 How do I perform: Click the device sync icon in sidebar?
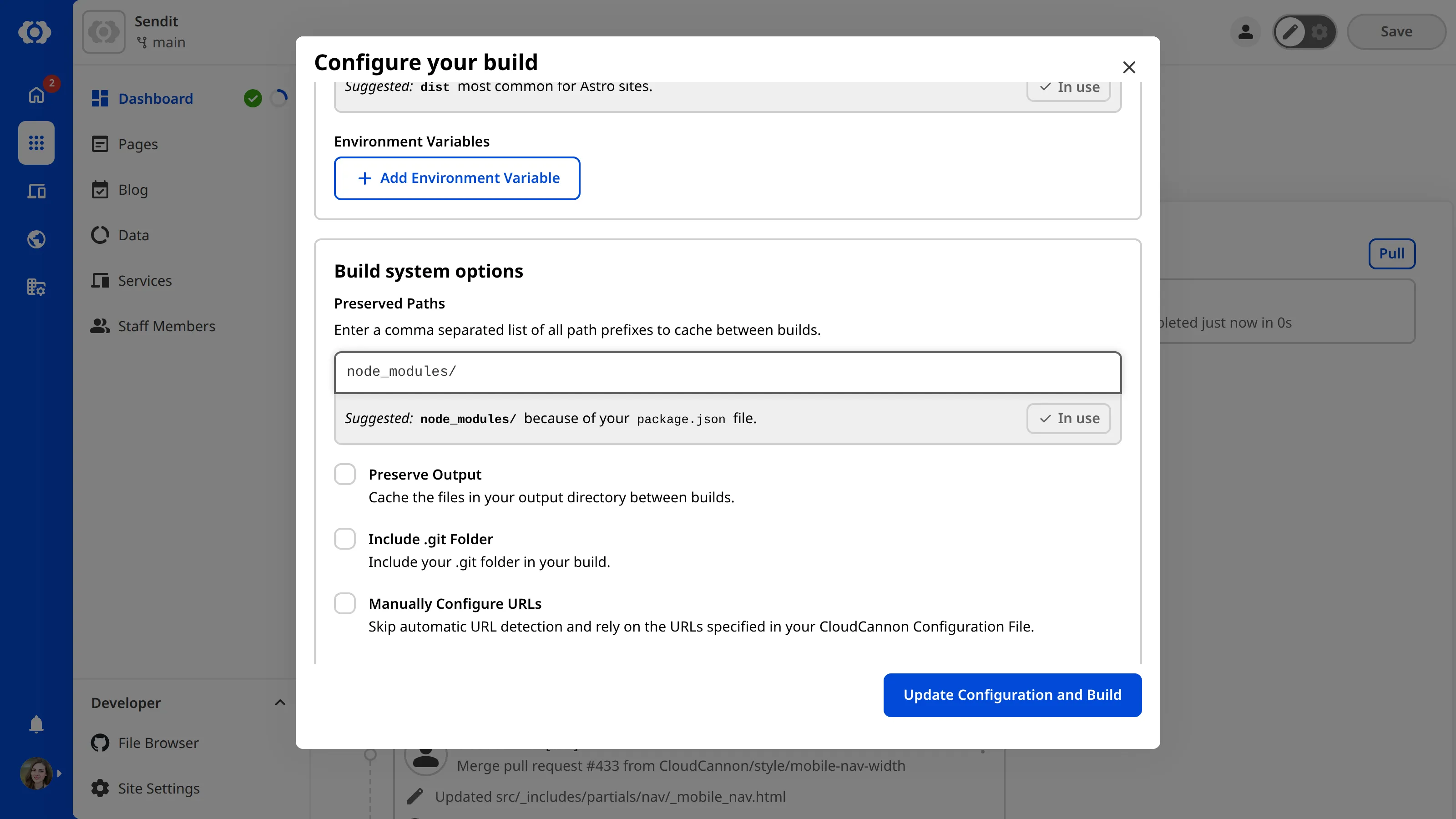pos(35,191)
